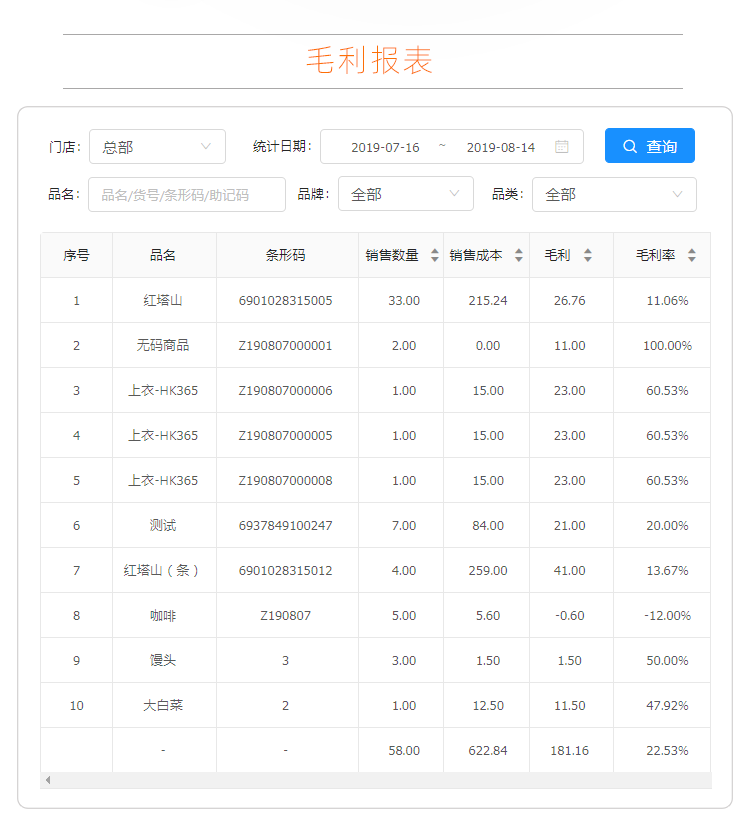Select end date 2019-08-14
Screen dimensions: 750x837
(500, 147)
